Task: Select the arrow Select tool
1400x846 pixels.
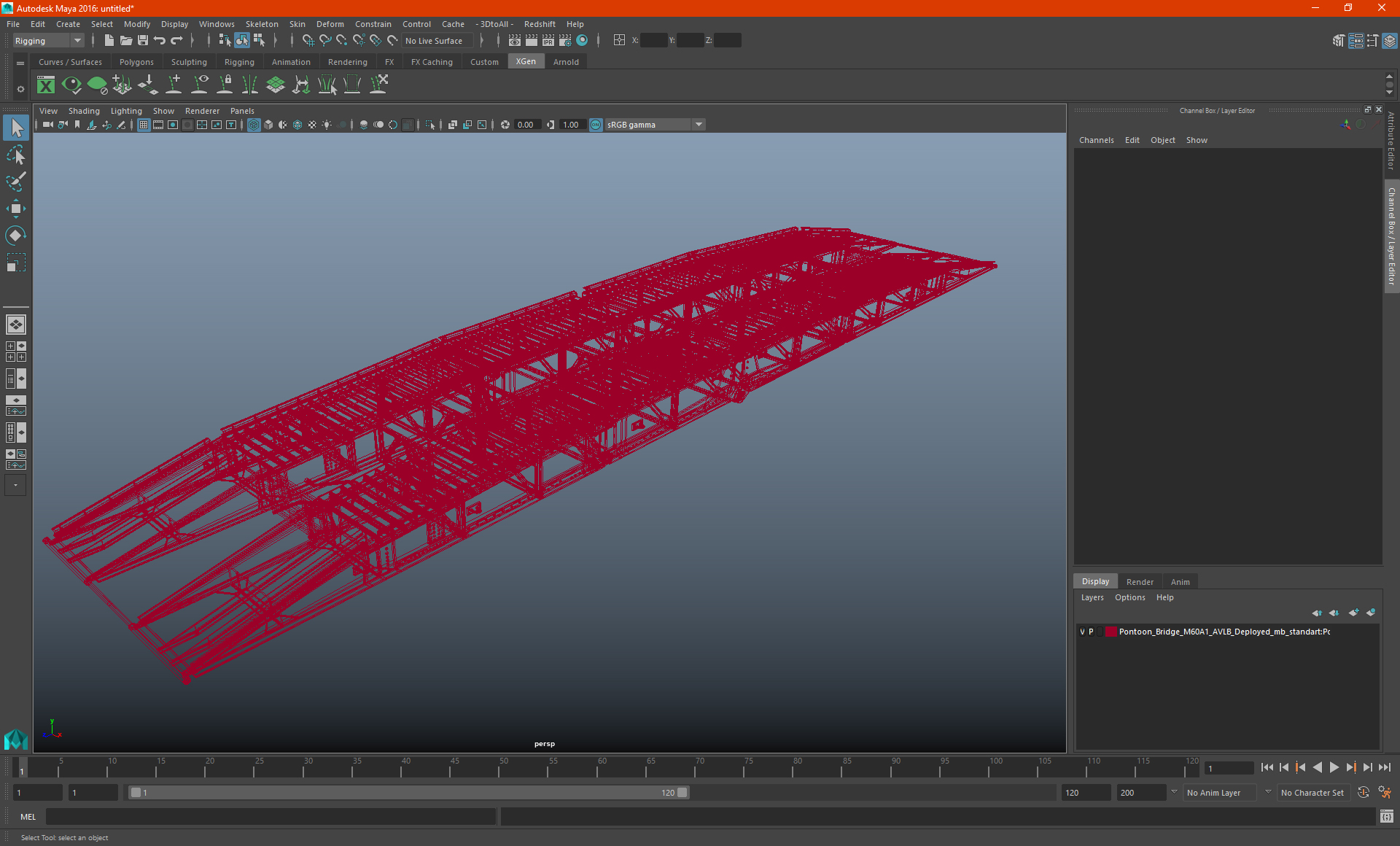Action: (x=16, y=128)
